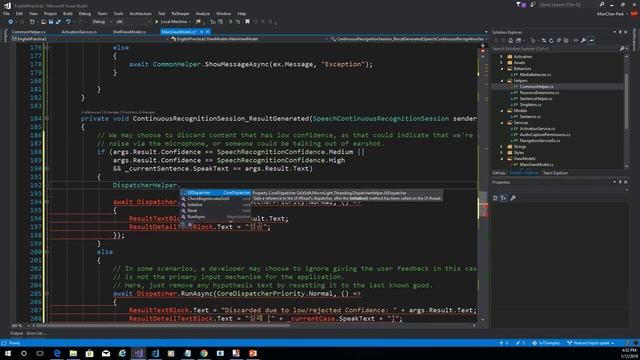Click the toolbar bookmark icon

coord(247,22)
